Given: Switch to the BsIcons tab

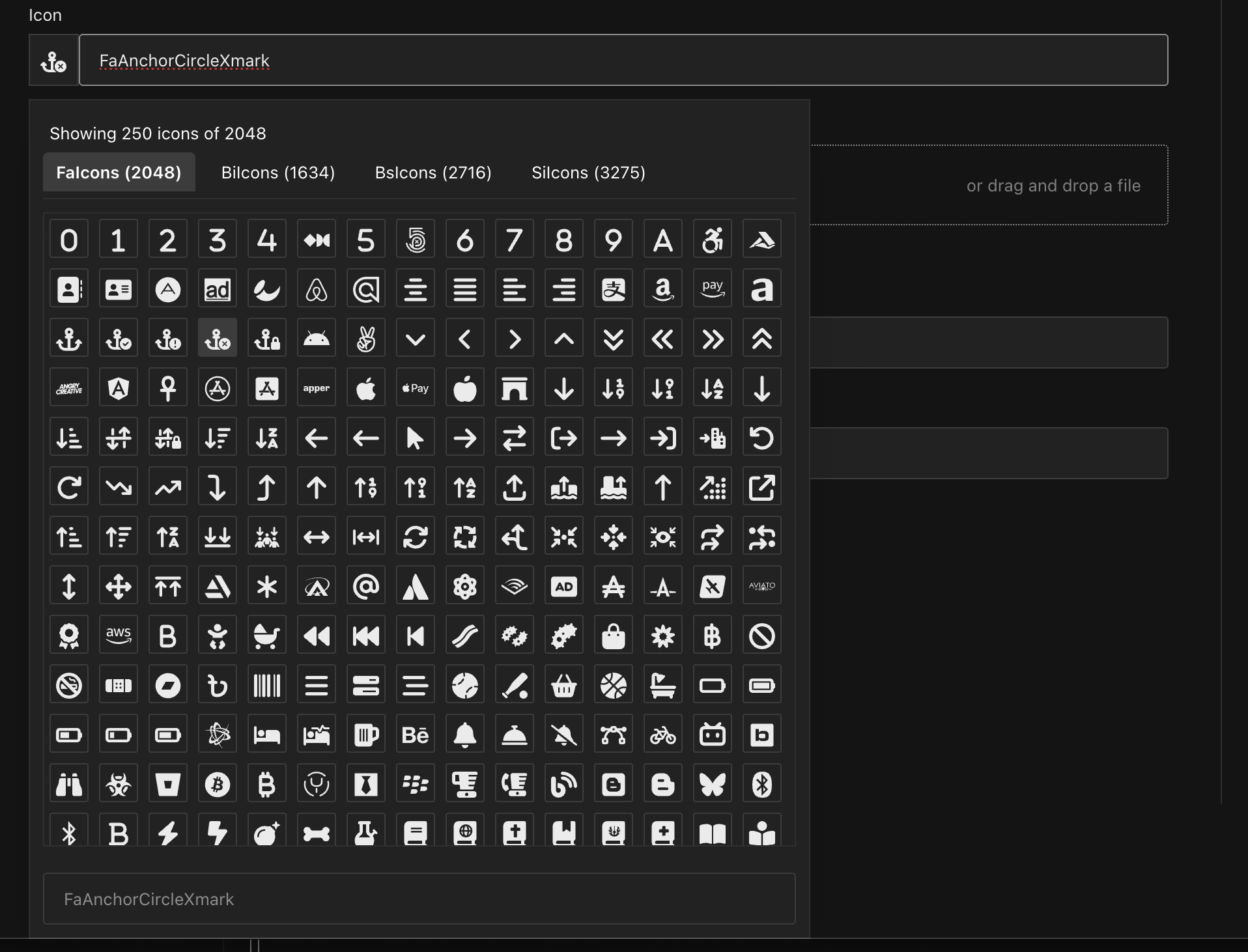Looking at the screenshot, I should [433, 172].
